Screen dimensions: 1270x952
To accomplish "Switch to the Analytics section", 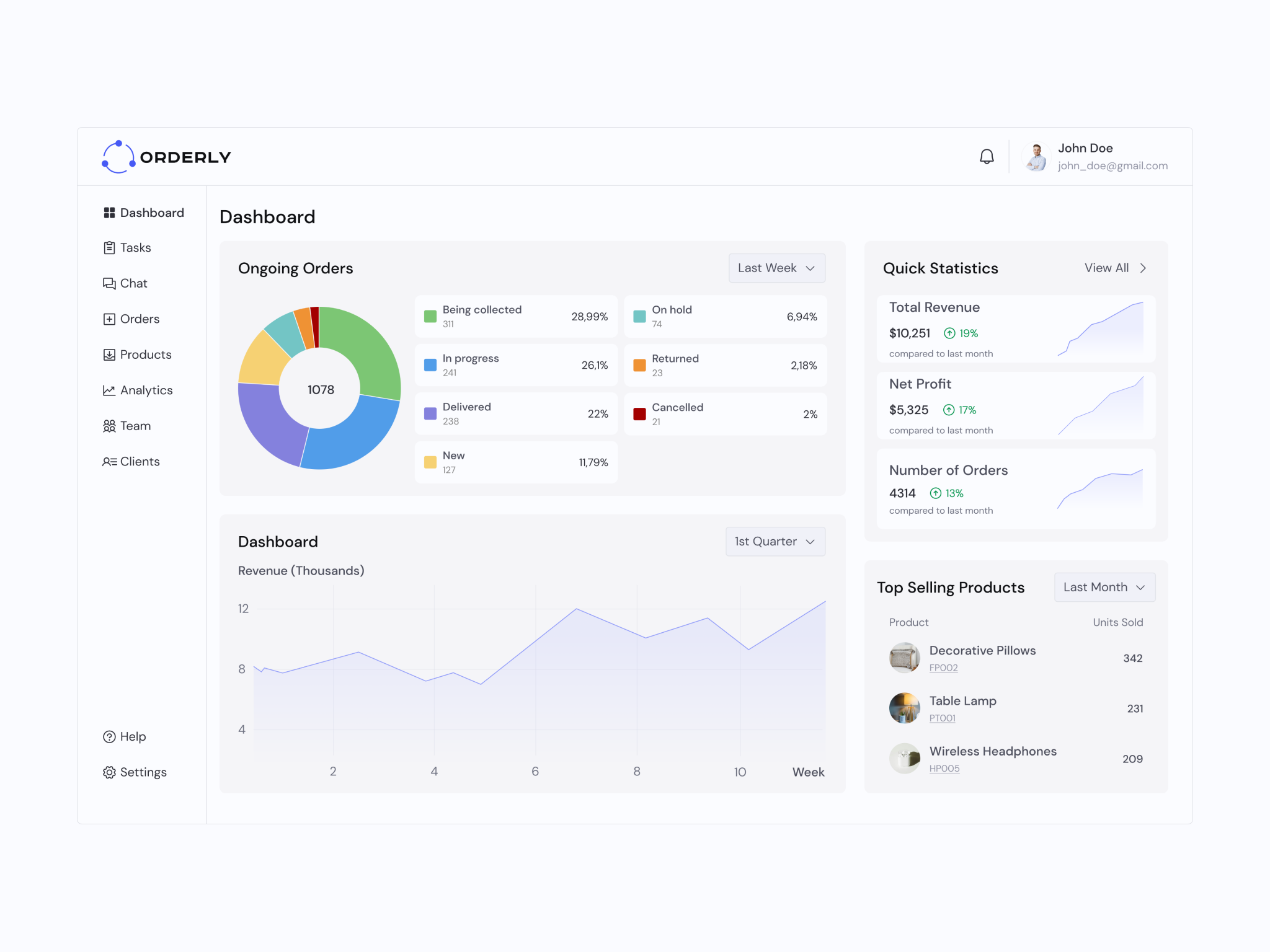I will pyautogui.click(x=146, y=390).
